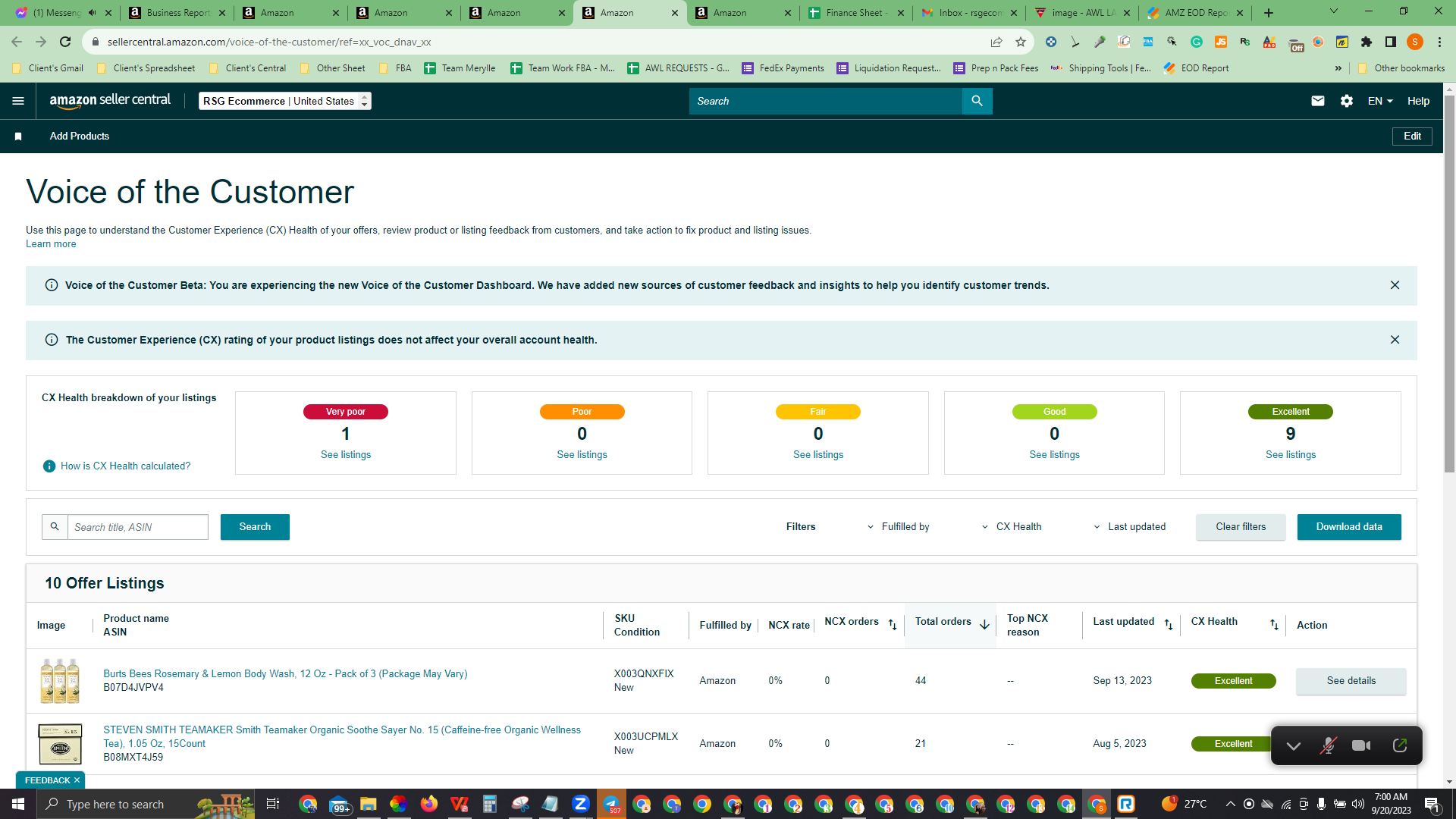Click the share page icon in address bar
The image size is (1456, 819).
coord(996,42)
